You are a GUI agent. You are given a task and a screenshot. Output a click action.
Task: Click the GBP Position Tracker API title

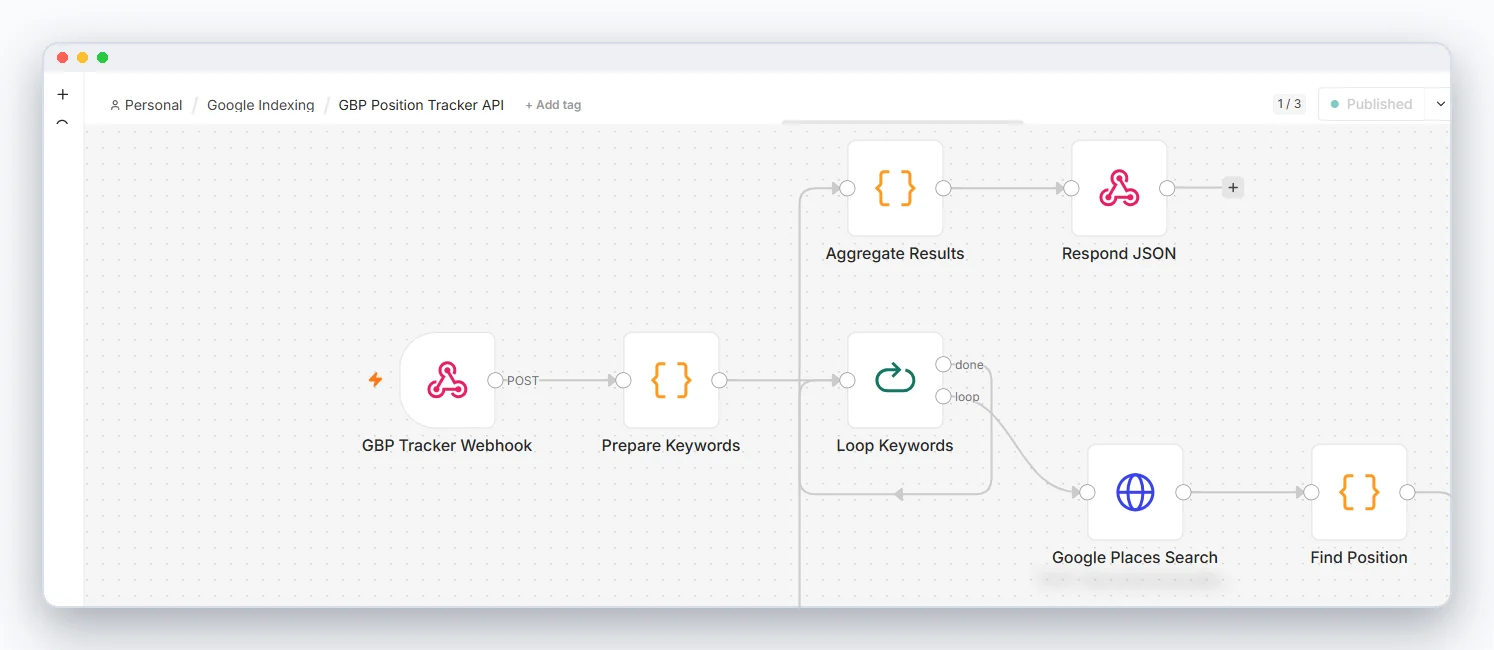(x=421, y=105)
